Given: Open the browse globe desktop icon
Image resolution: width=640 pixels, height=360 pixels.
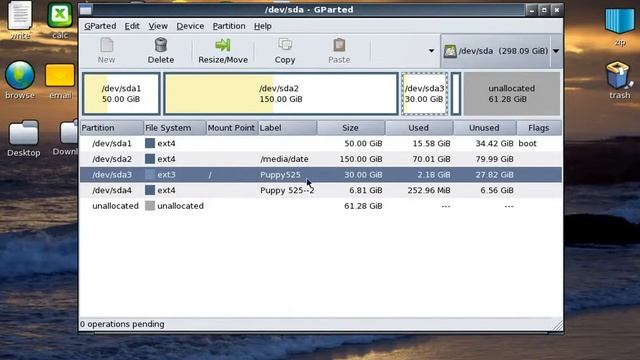Looking at the screenshot, I should click(20, 75).
